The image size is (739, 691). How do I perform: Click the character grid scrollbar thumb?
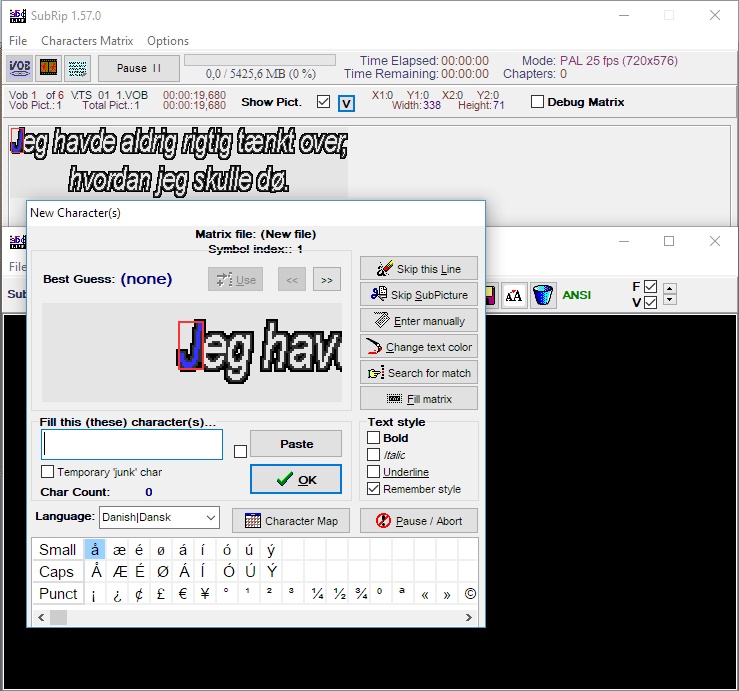tap(58, 617)
